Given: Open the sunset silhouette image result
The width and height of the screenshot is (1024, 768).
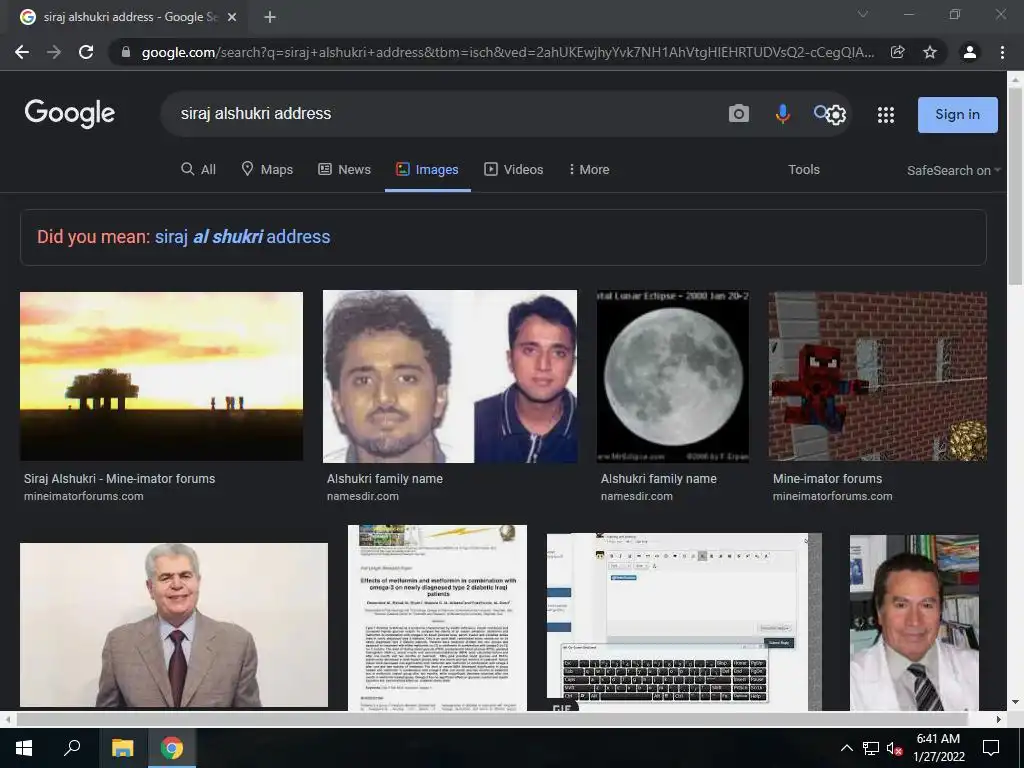Looking at the screenshot, I should (161, 376).
